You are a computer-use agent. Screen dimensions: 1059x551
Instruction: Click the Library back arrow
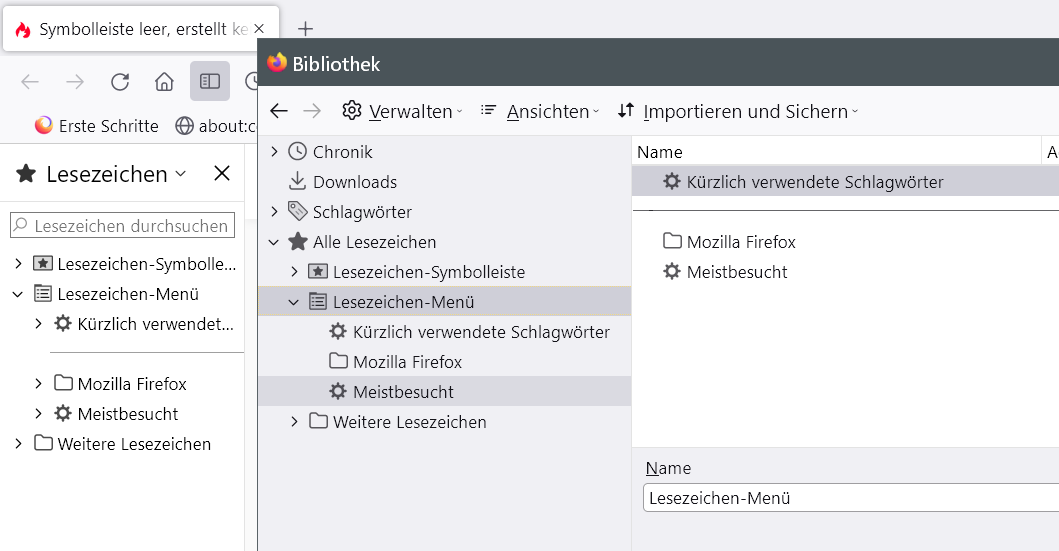tap(279, 111)
